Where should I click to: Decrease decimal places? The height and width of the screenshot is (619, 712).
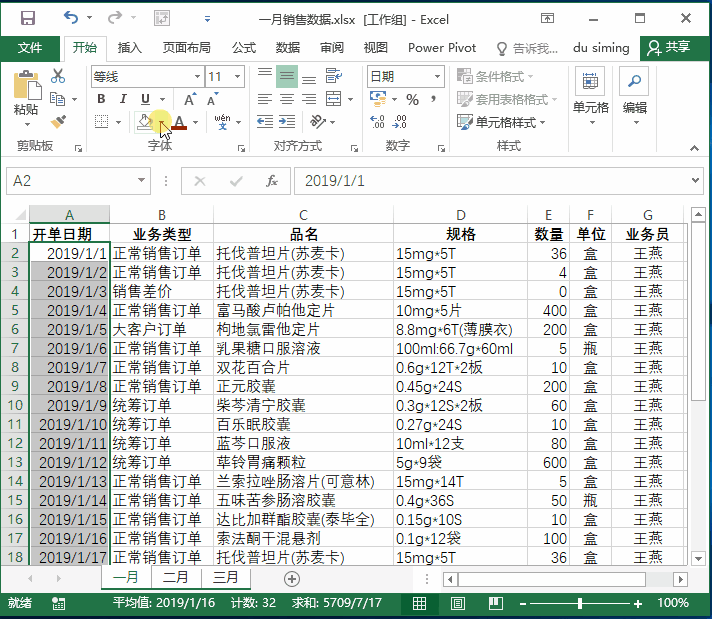pos(400,122)
